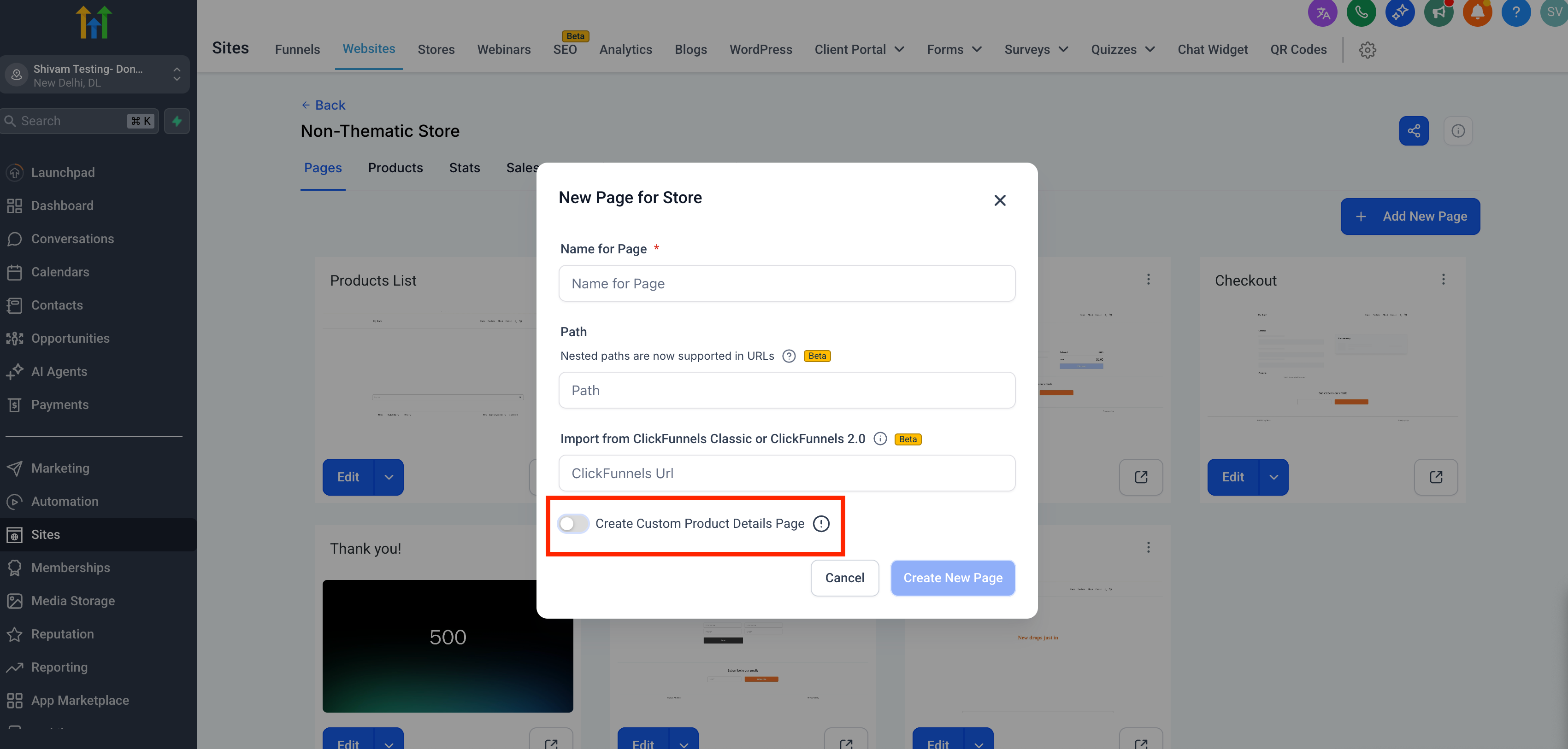The width and height of the screenshot is (1568, 749).
Task: Click the green lightning quick actions button
Action: [177, 121]
